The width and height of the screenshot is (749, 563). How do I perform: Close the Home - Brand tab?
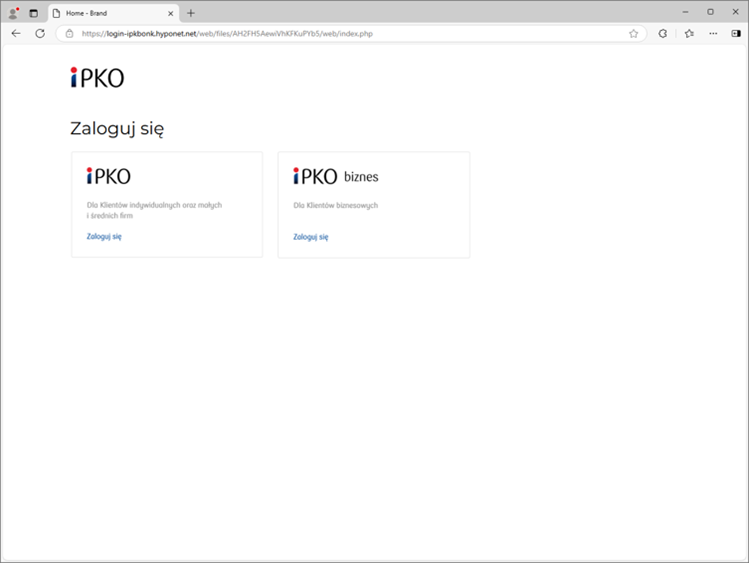[x=171, y=13]
